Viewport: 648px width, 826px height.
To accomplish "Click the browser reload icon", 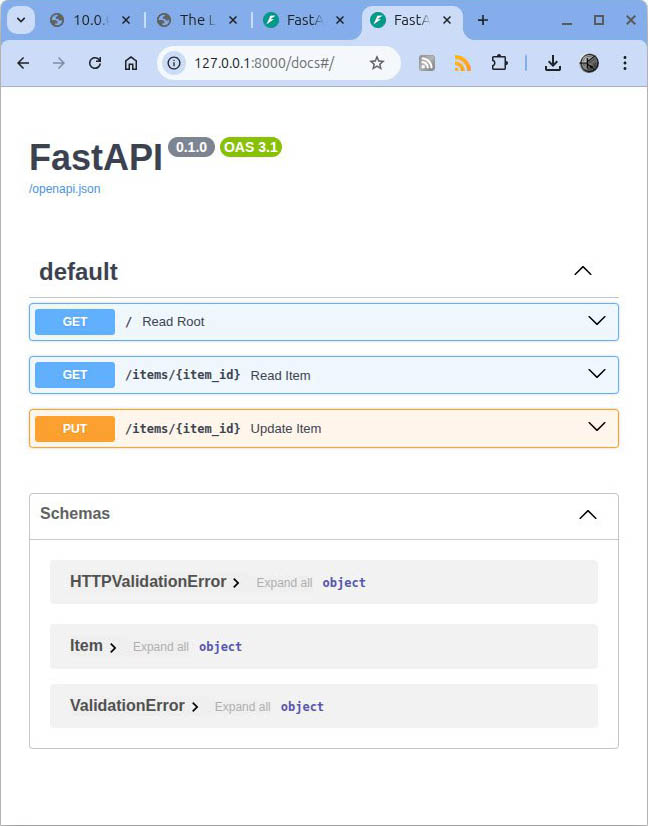I will point(95,63).
